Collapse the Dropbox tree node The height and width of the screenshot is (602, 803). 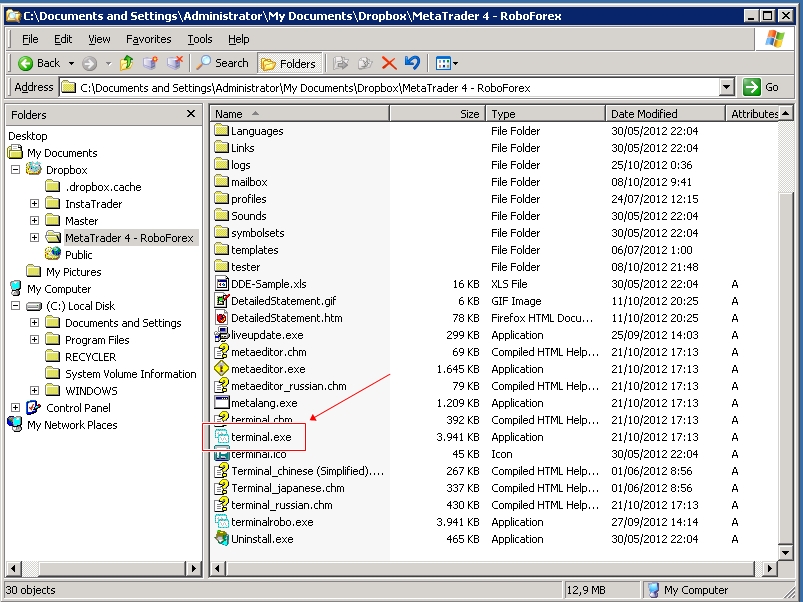15,169
